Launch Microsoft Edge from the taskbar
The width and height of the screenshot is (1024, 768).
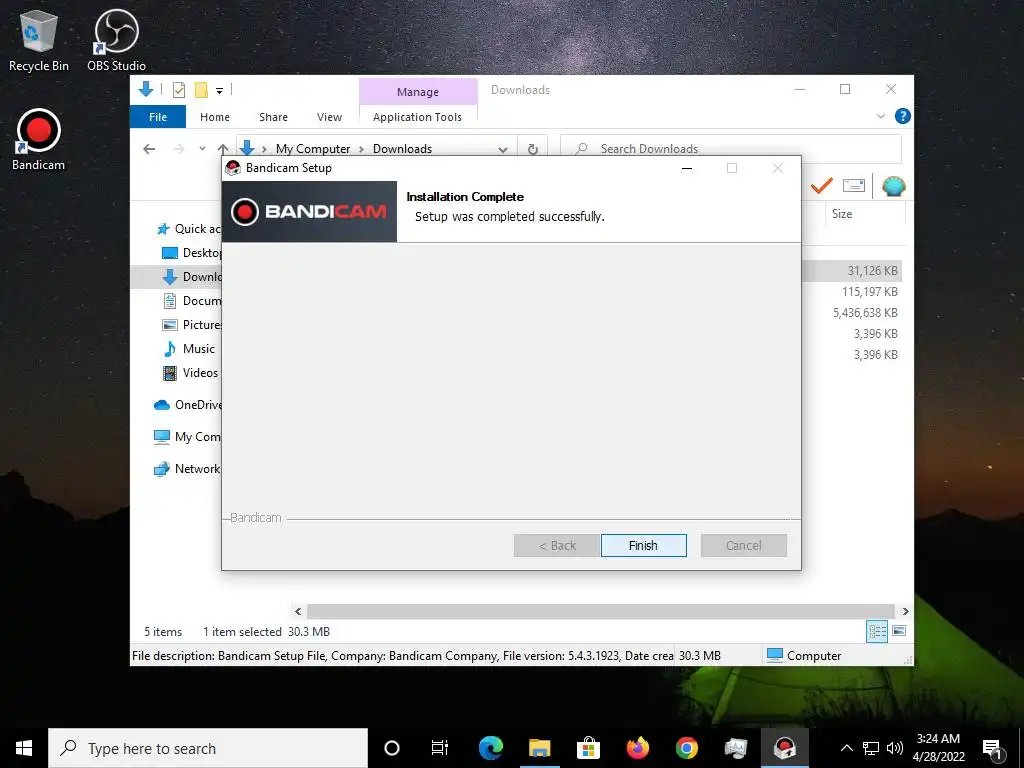pyautogui.click(x=490, y=748)
